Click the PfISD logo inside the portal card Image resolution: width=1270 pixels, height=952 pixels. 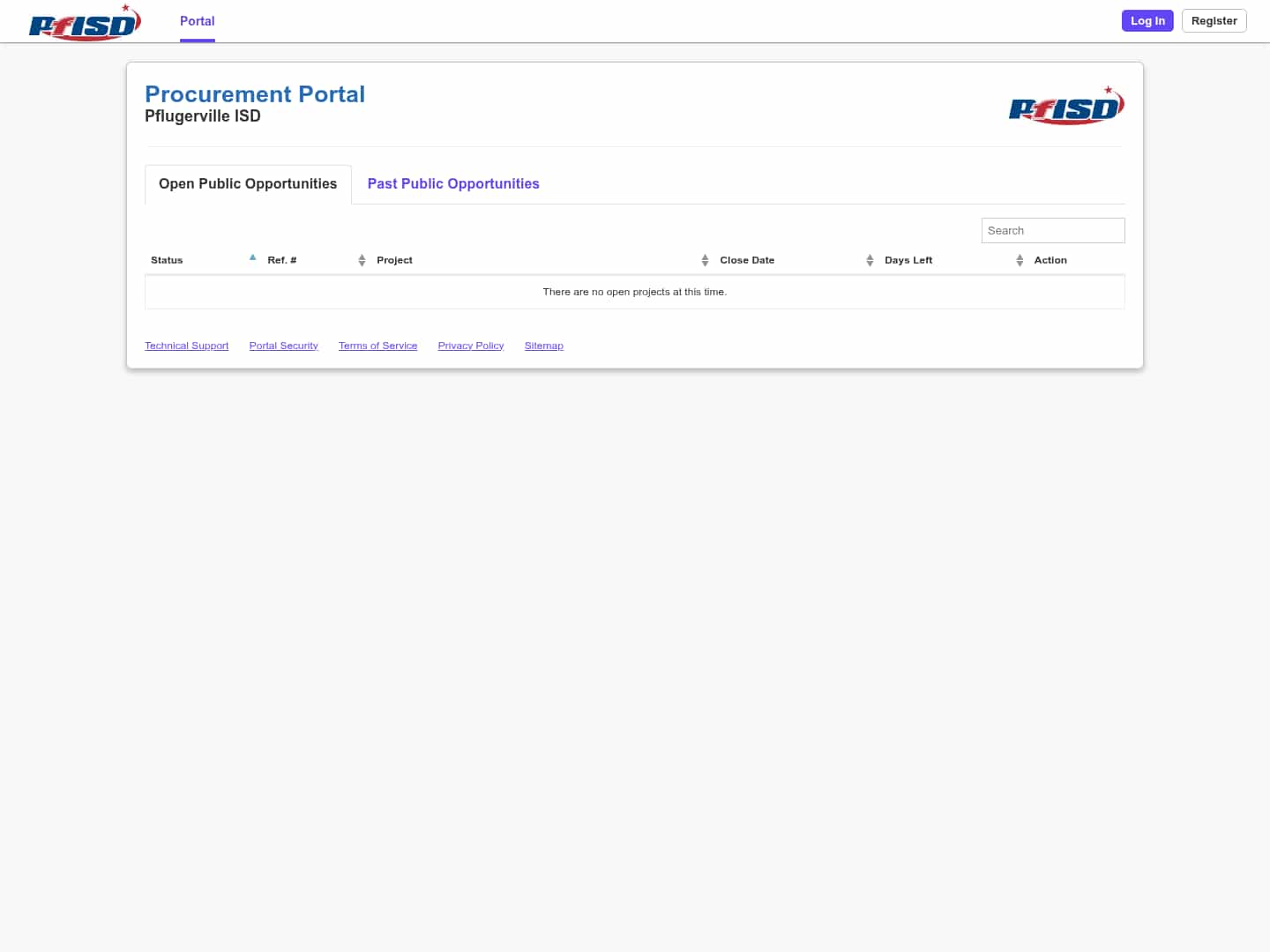(1066, 106)
